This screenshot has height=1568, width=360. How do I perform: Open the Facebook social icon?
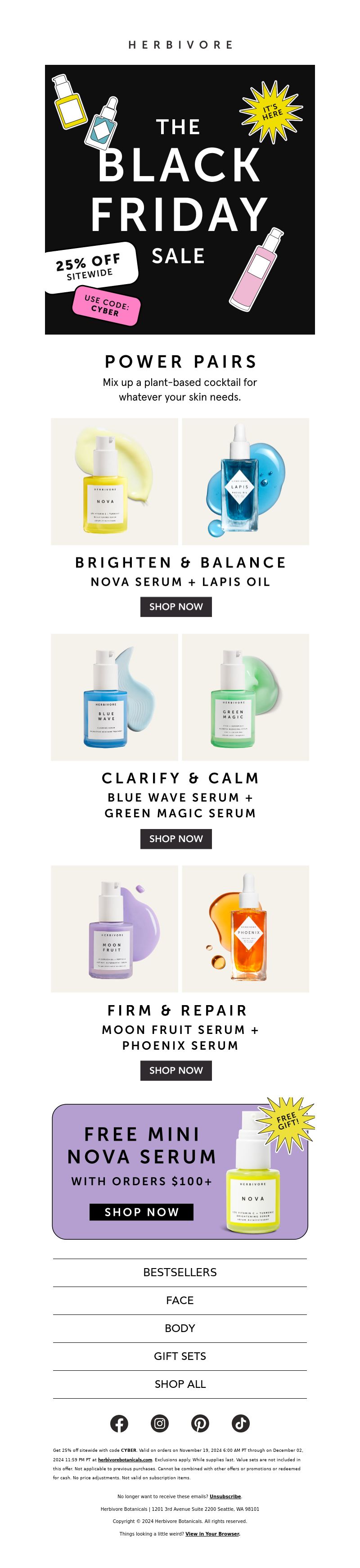click(119, 1423)
